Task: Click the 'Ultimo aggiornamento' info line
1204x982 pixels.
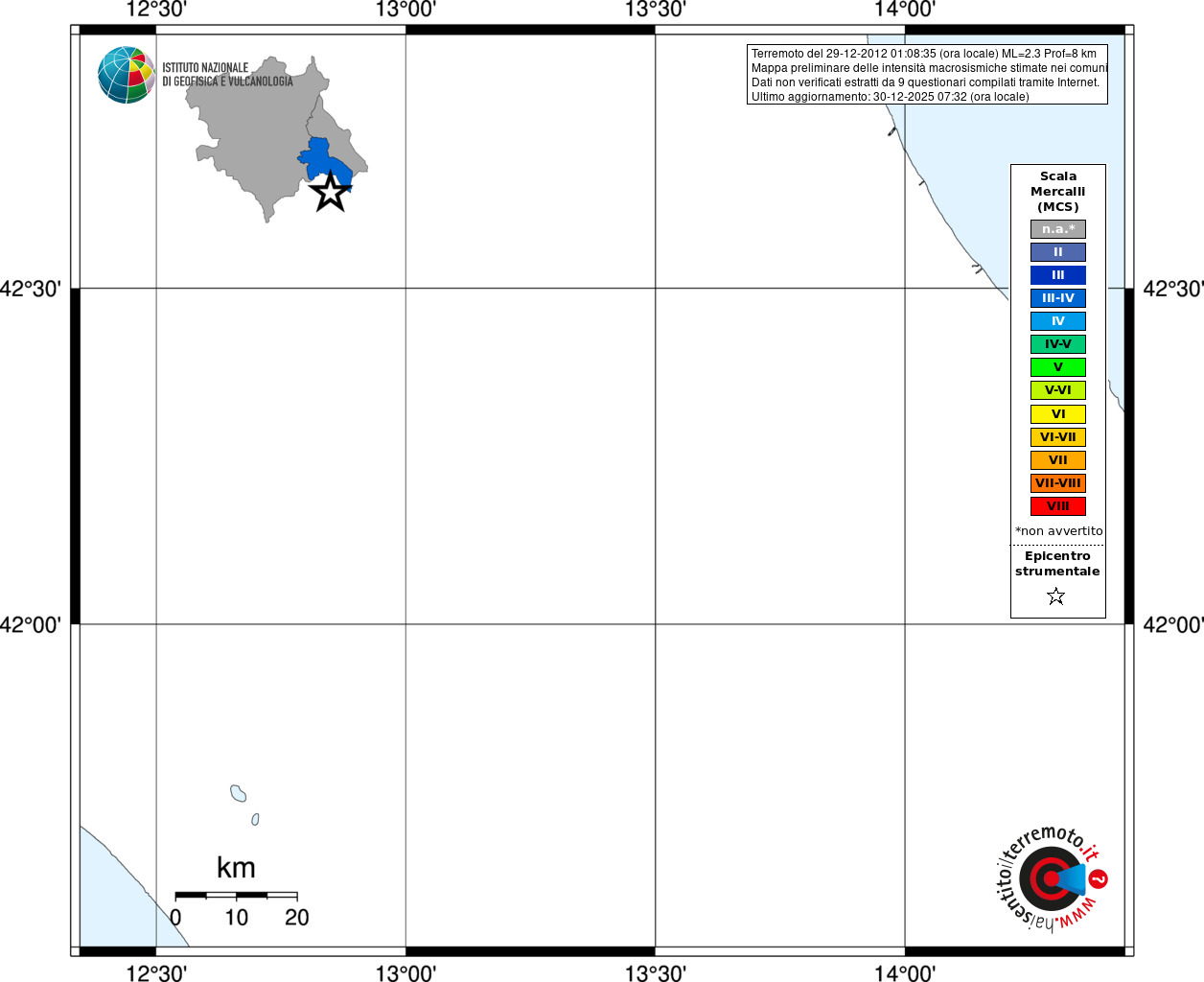Action: 891,97
